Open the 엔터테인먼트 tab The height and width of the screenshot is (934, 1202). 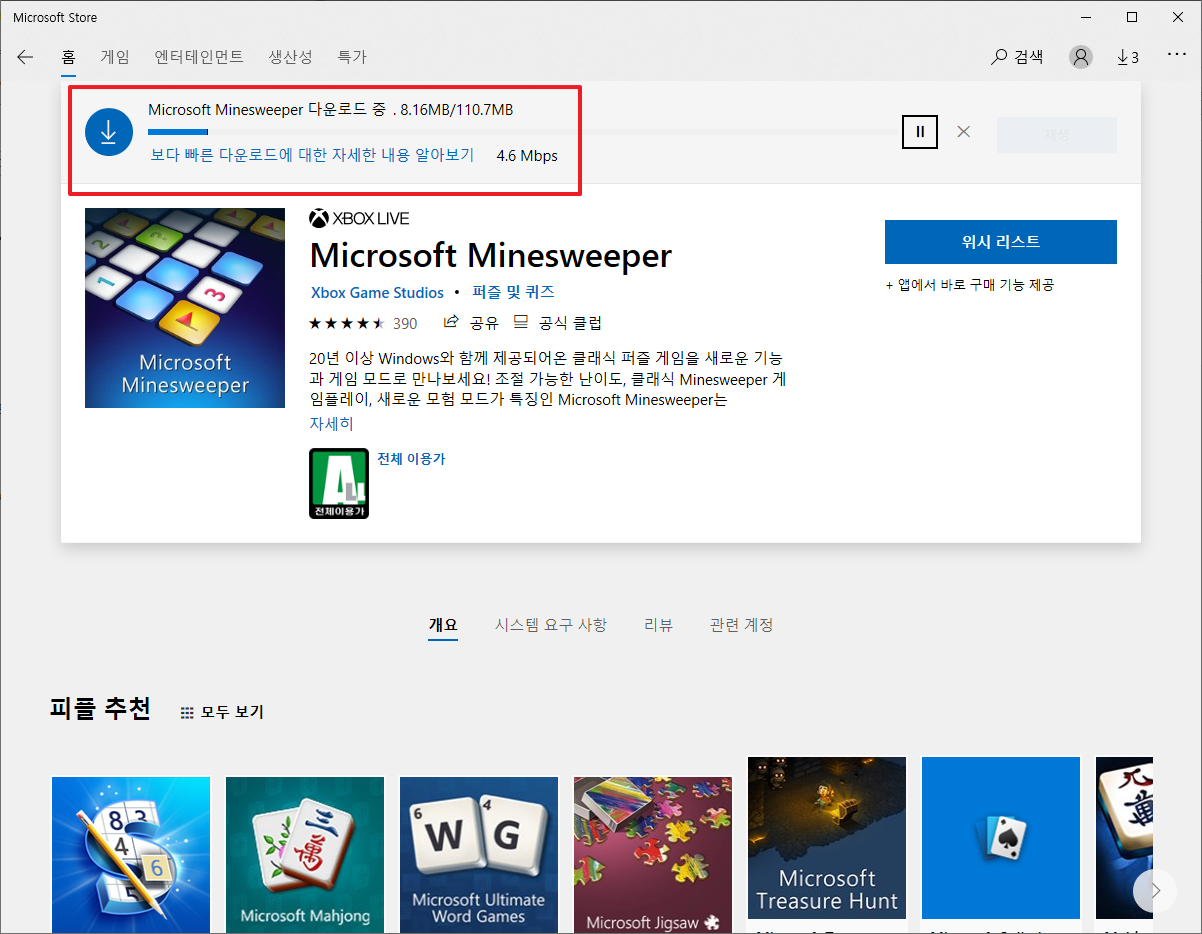point(199,57)
